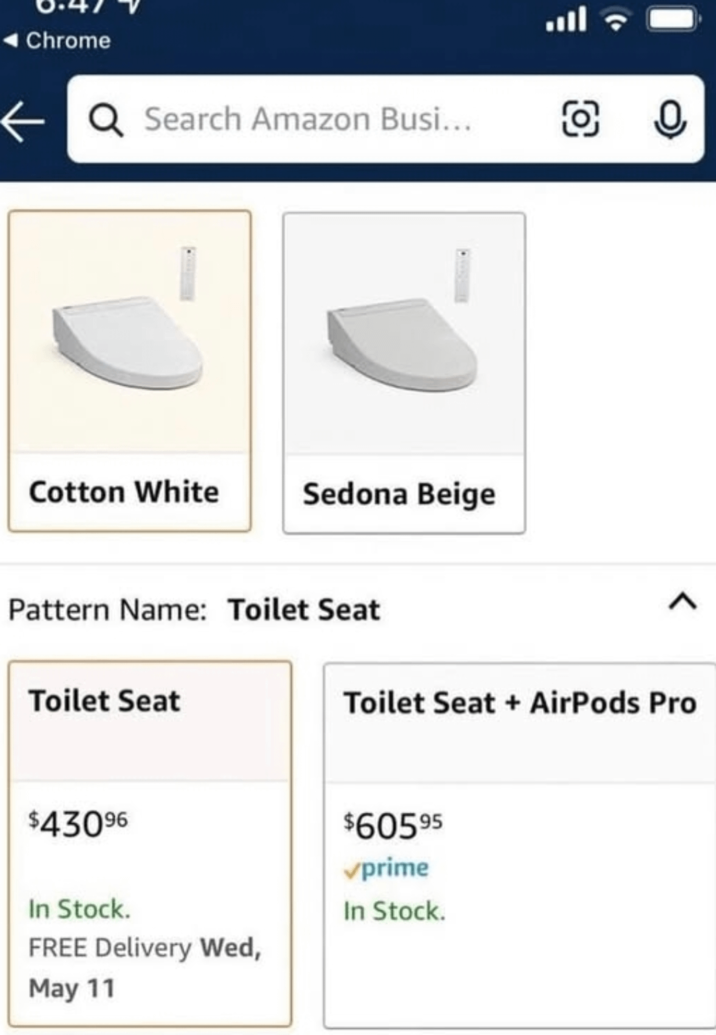
Task: Tap the Pattern Name: Toilet Seat header
Action: click(195, 609)
